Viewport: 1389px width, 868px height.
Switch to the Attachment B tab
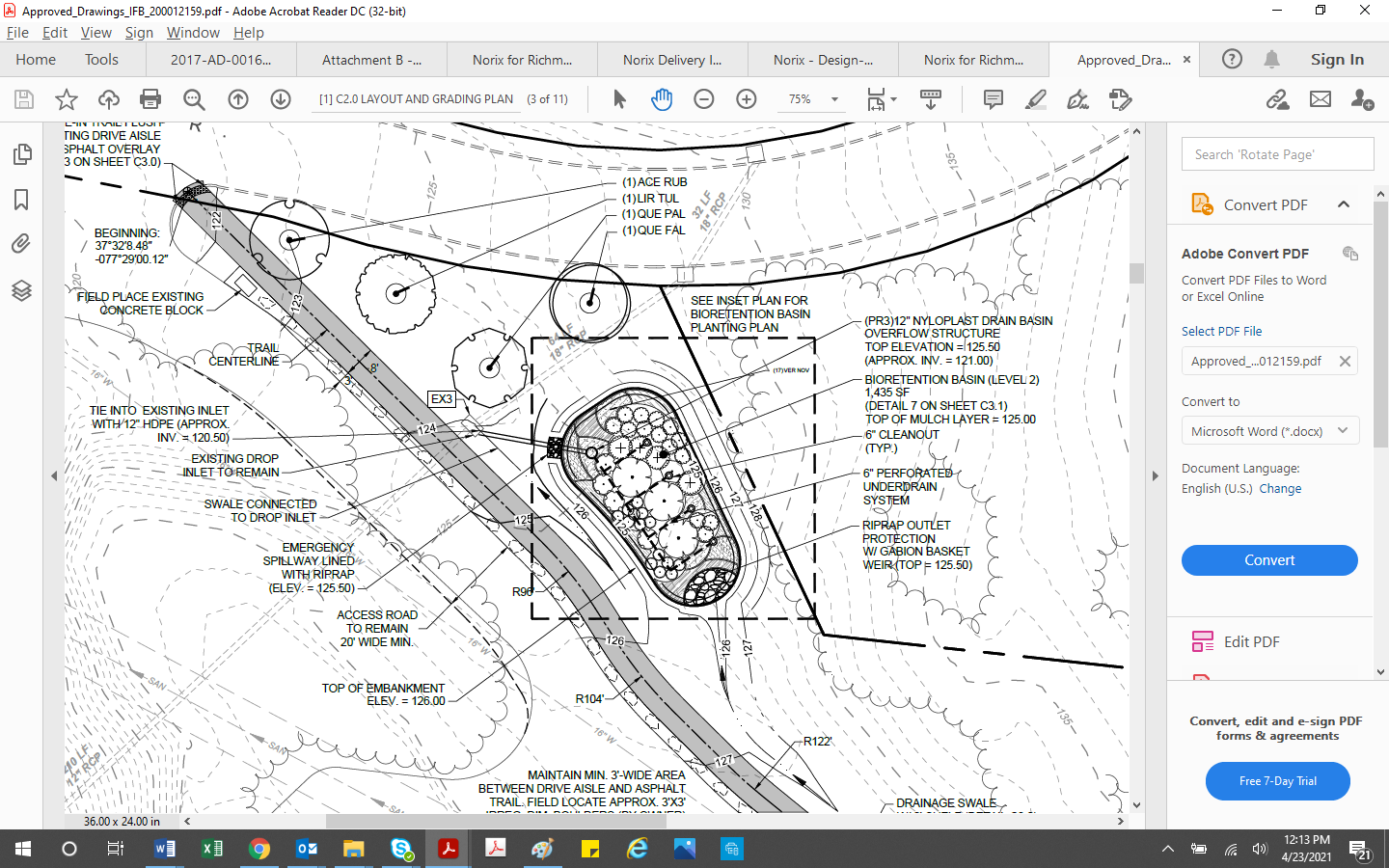pyautogui.click(x=371, y=60)
